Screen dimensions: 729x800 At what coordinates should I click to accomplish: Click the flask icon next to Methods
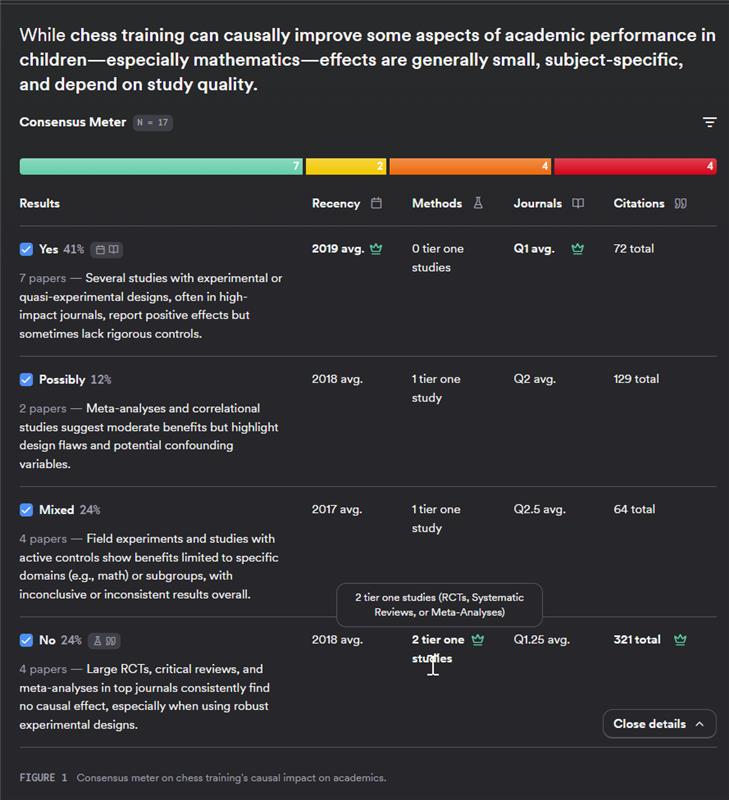[x=478, y=203]
